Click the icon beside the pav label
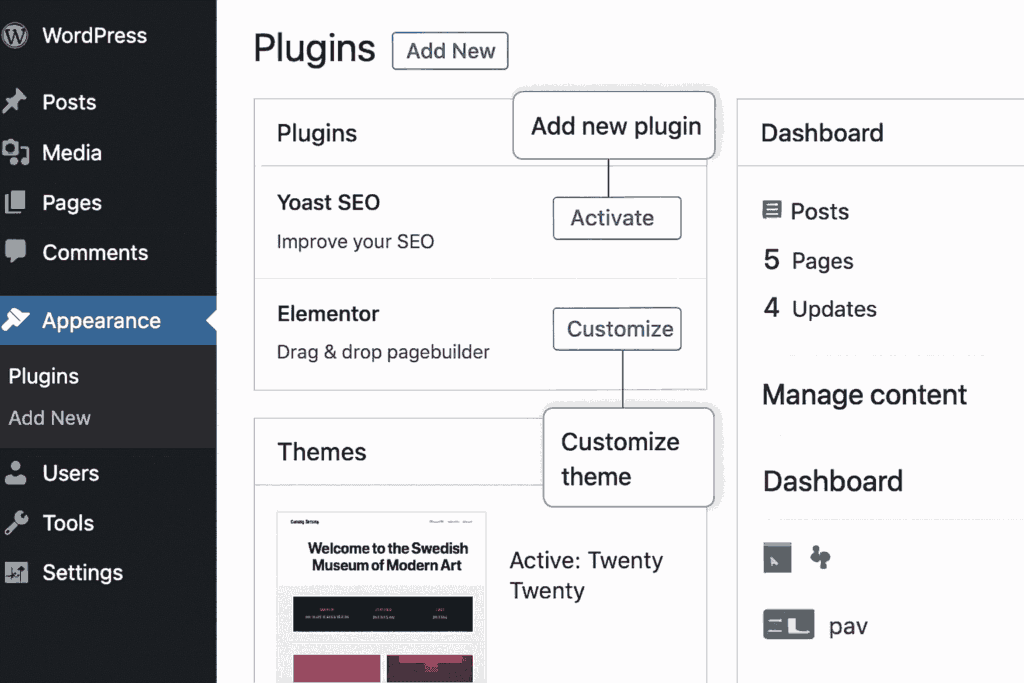 click(x=788, y=626)
